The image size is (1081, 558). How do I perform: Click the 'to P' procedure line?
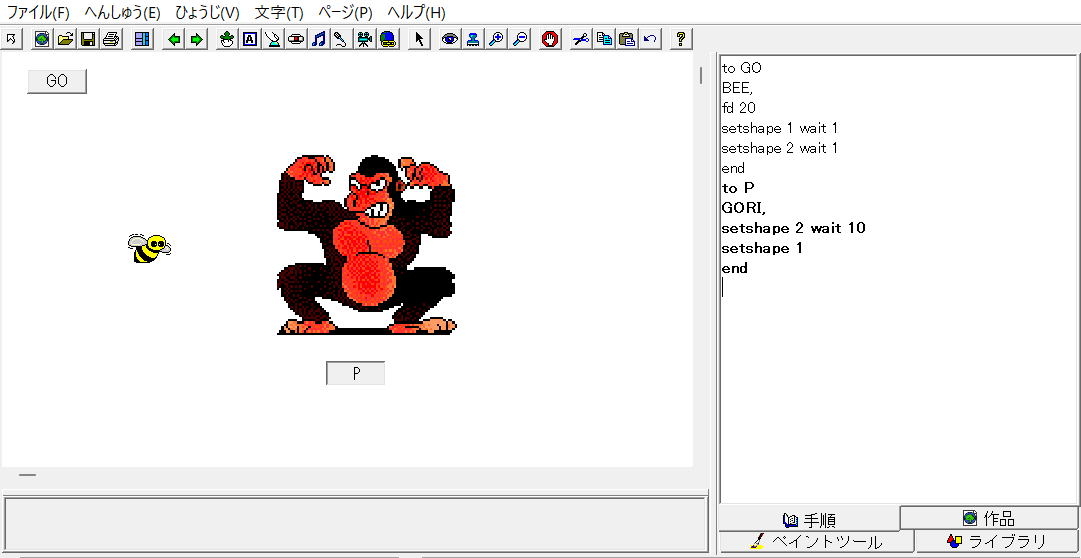[x=738, y=188]
